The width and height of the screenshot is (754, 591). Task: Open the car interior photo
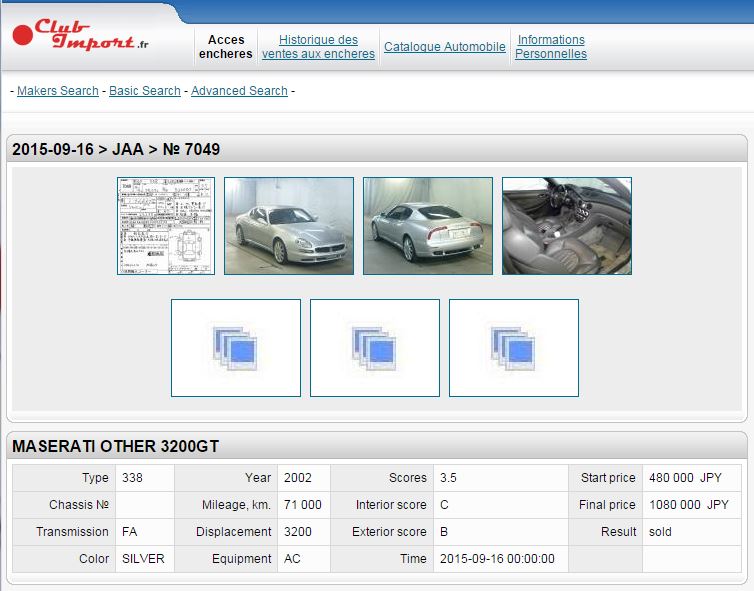click(567, 226)
